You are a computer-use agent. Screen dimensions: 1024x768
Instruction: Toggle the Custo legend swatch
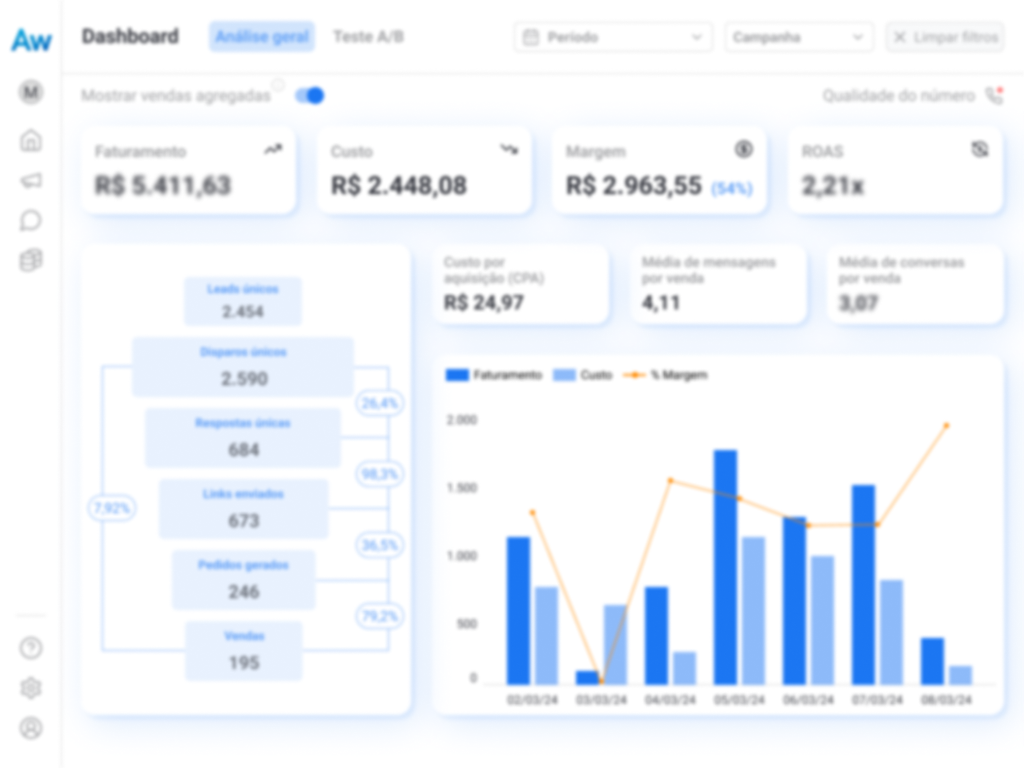coord(564,375)
